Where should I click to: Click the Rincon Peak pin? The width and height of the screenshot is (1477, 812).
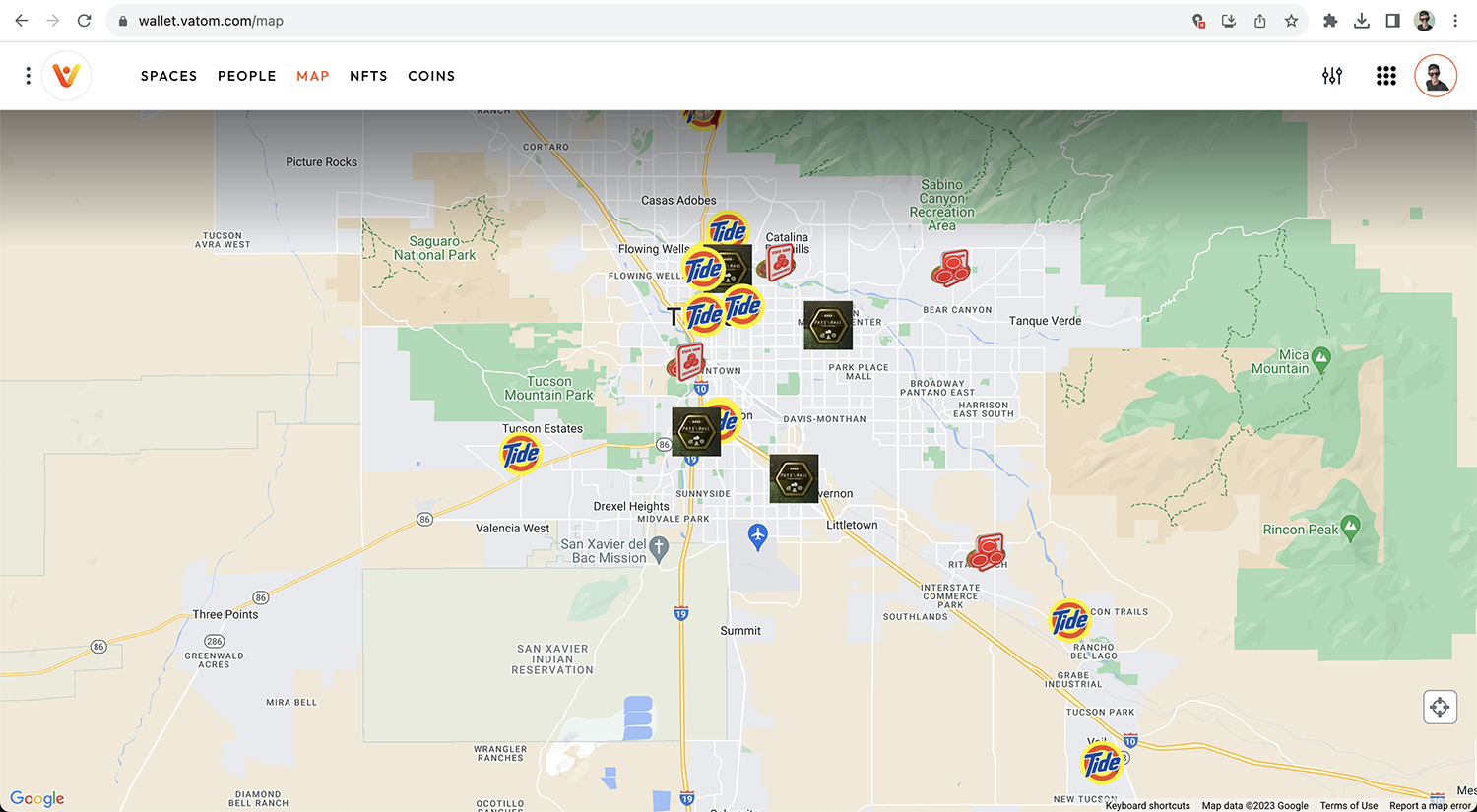coord(1351,528)
